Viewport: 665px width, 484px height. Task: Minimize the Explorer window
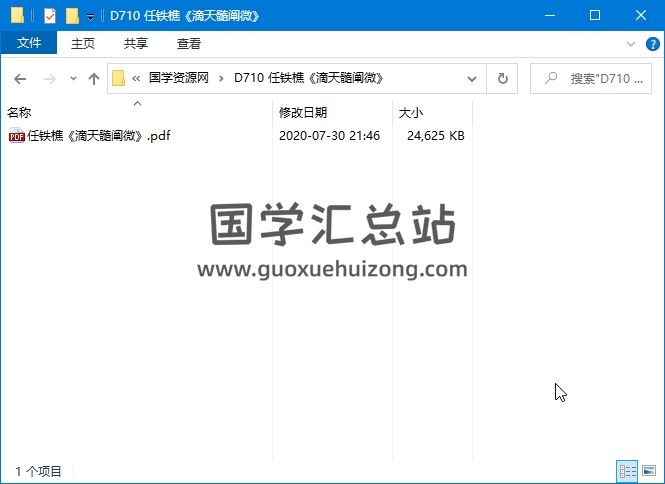[x=550, y=15]
